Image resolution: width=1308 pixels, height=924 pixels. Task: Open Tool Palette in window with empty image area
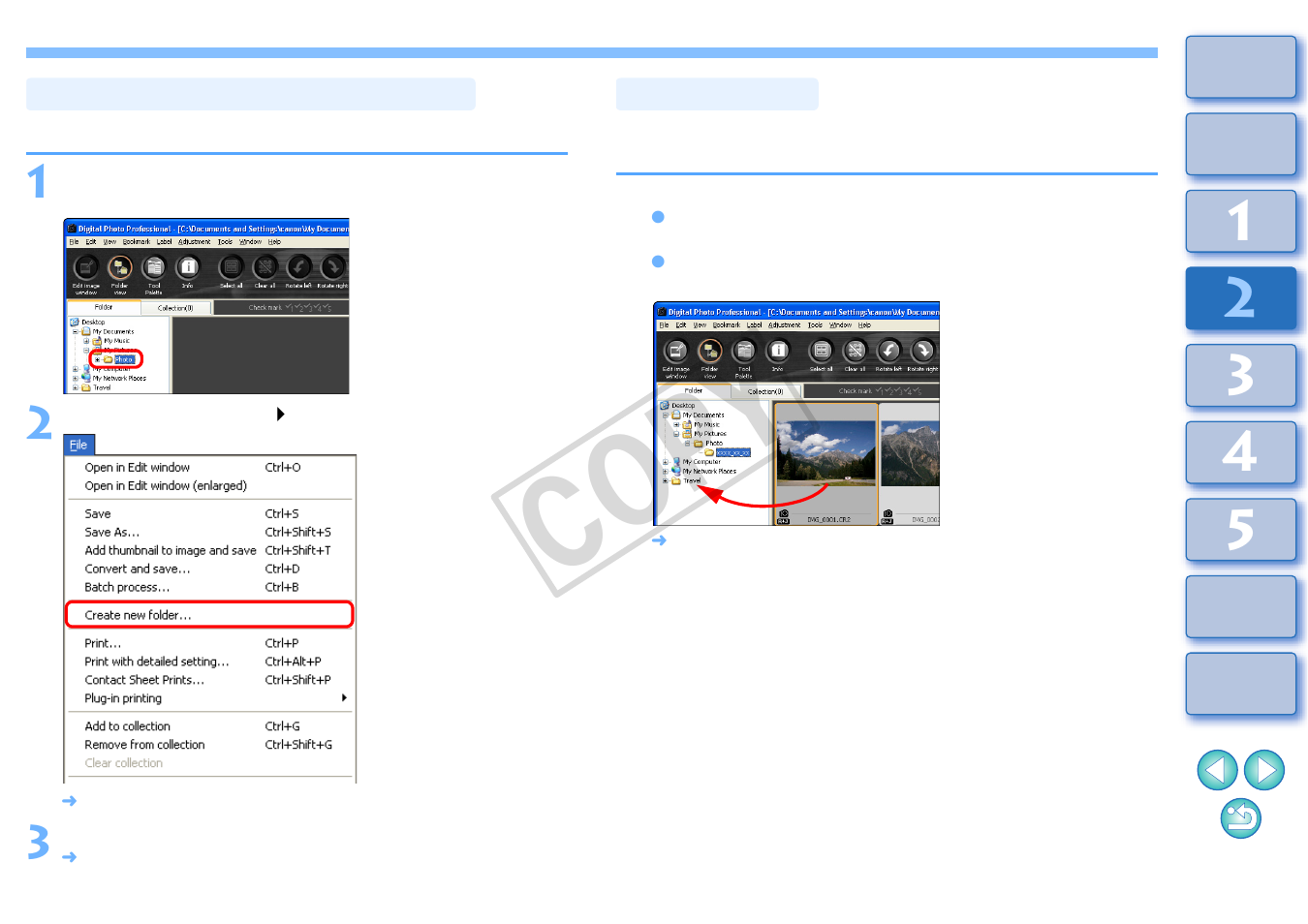coord(154,268)
